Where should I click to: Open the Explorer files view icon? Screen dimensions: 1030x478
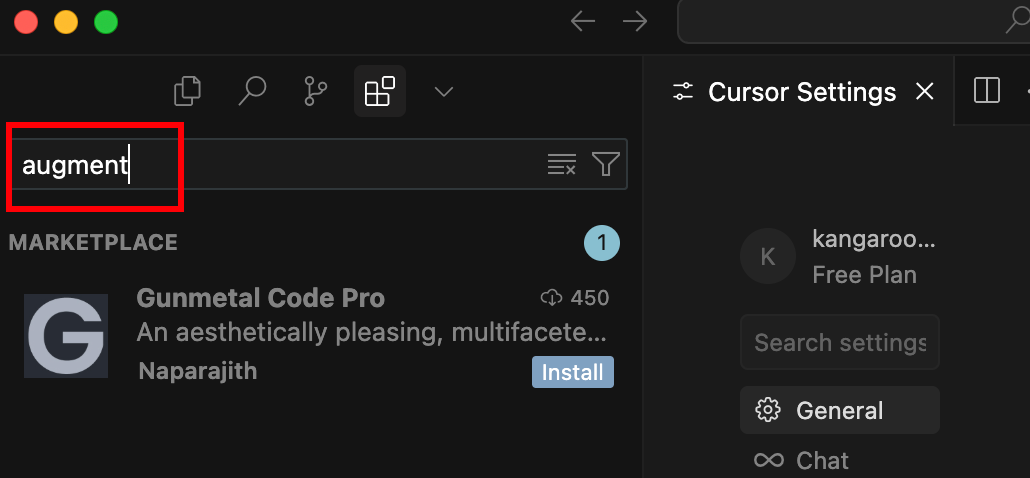187,91
